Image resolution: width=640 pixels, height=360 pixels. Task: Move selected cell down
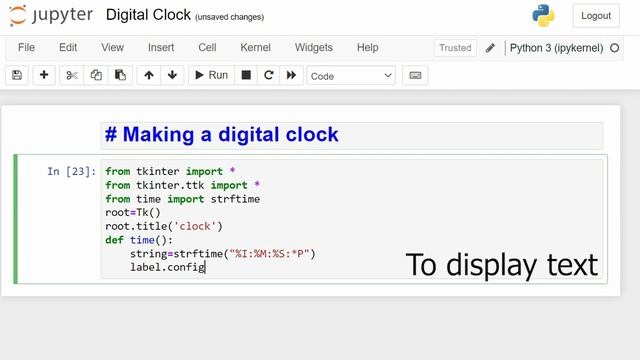[172, 75]
